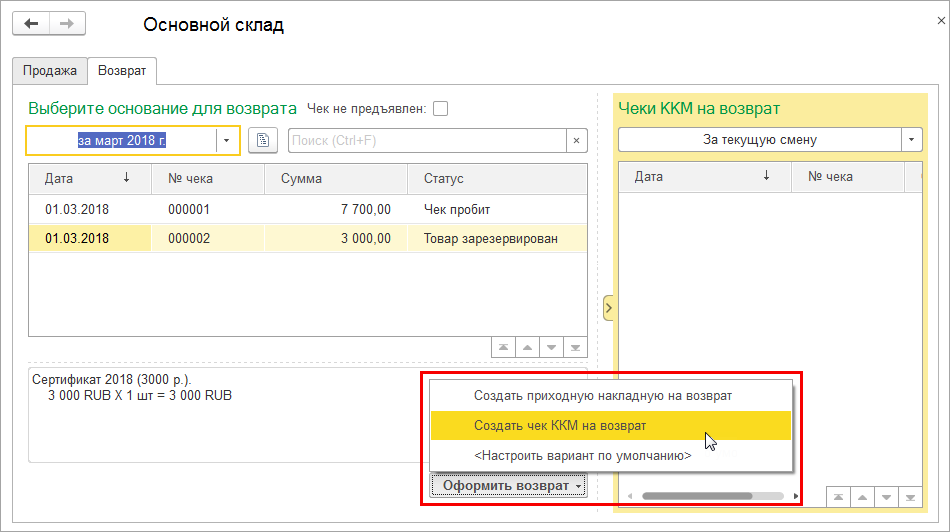Click into the "Поиск (Ctrl+F)" search field

(x=426, y=141)
